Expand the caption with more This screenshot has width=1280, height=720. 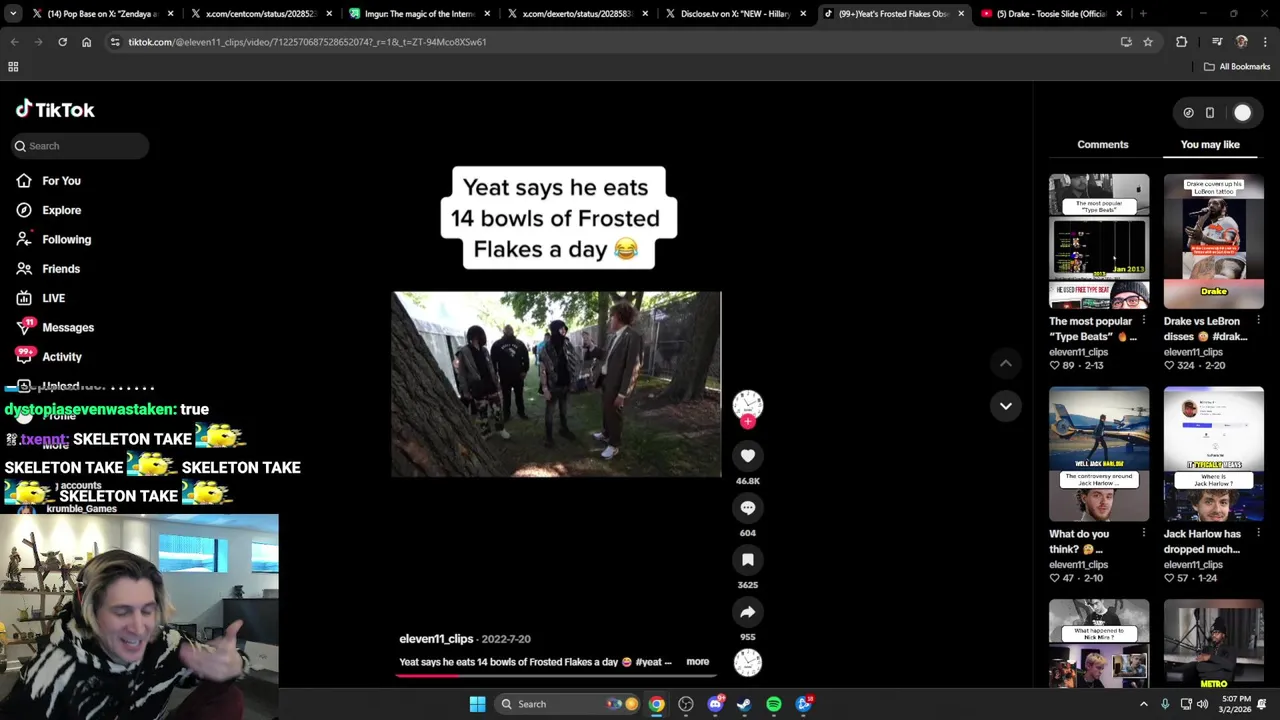coord(697,662)
